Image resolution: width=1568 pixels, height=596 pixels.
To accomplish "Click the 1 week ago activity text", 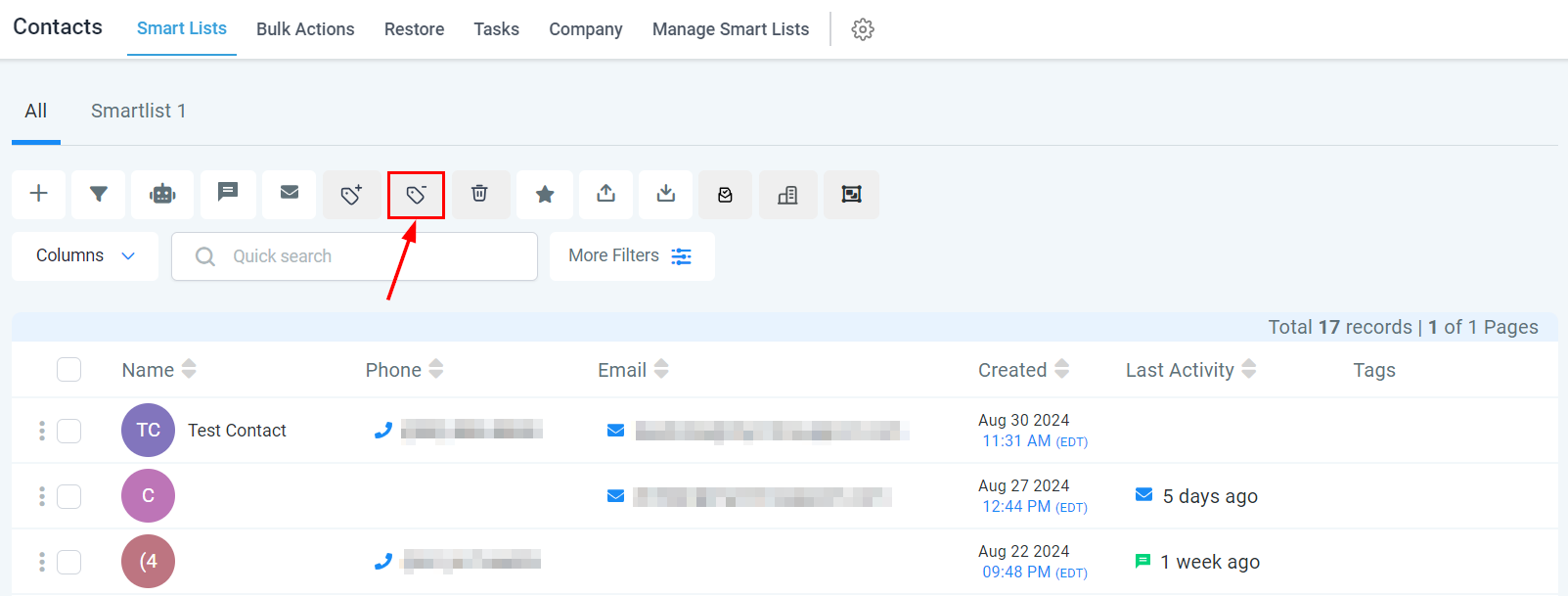I will tap(1210, 562).
